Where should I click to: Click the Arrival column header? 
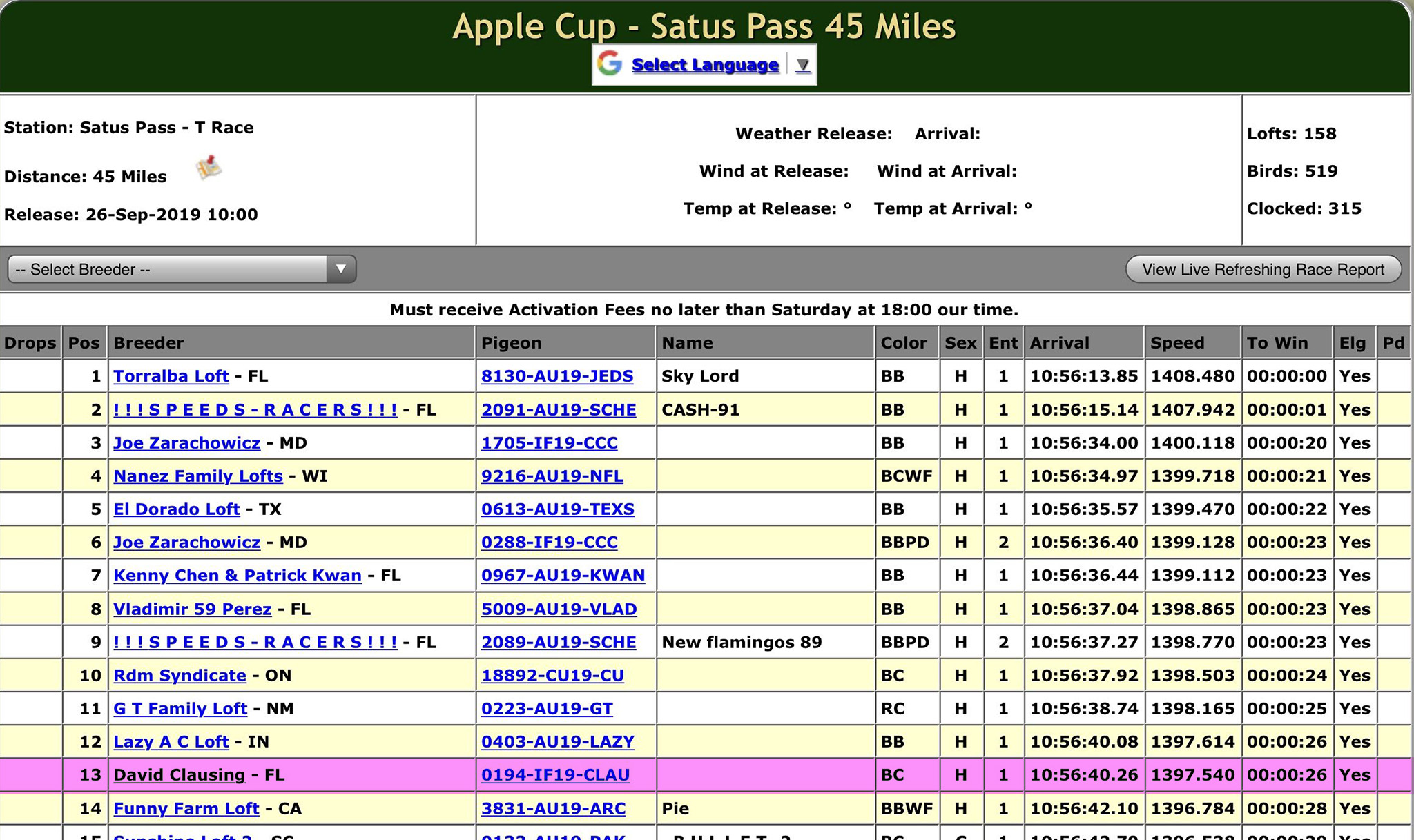coord(1059,343)
